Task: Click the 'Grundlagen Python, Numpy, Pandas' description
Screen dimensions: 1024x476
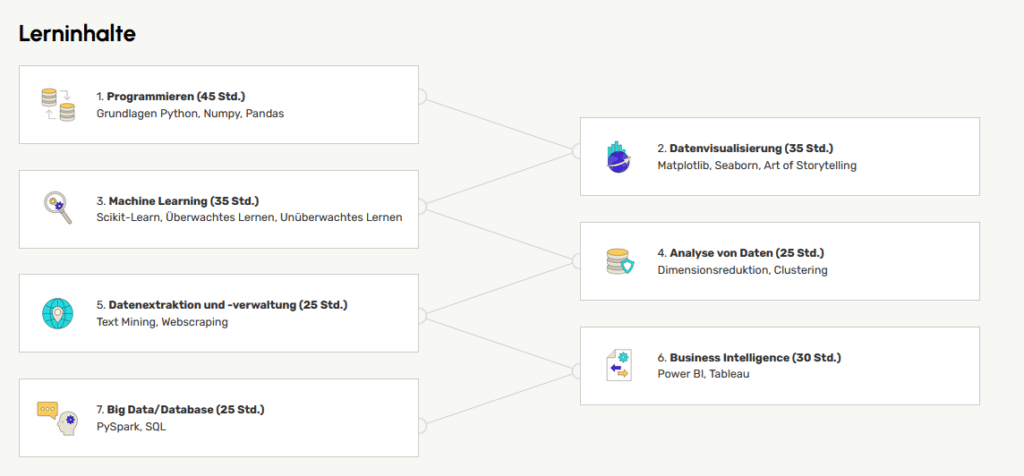Action: [x=190, y=114]
